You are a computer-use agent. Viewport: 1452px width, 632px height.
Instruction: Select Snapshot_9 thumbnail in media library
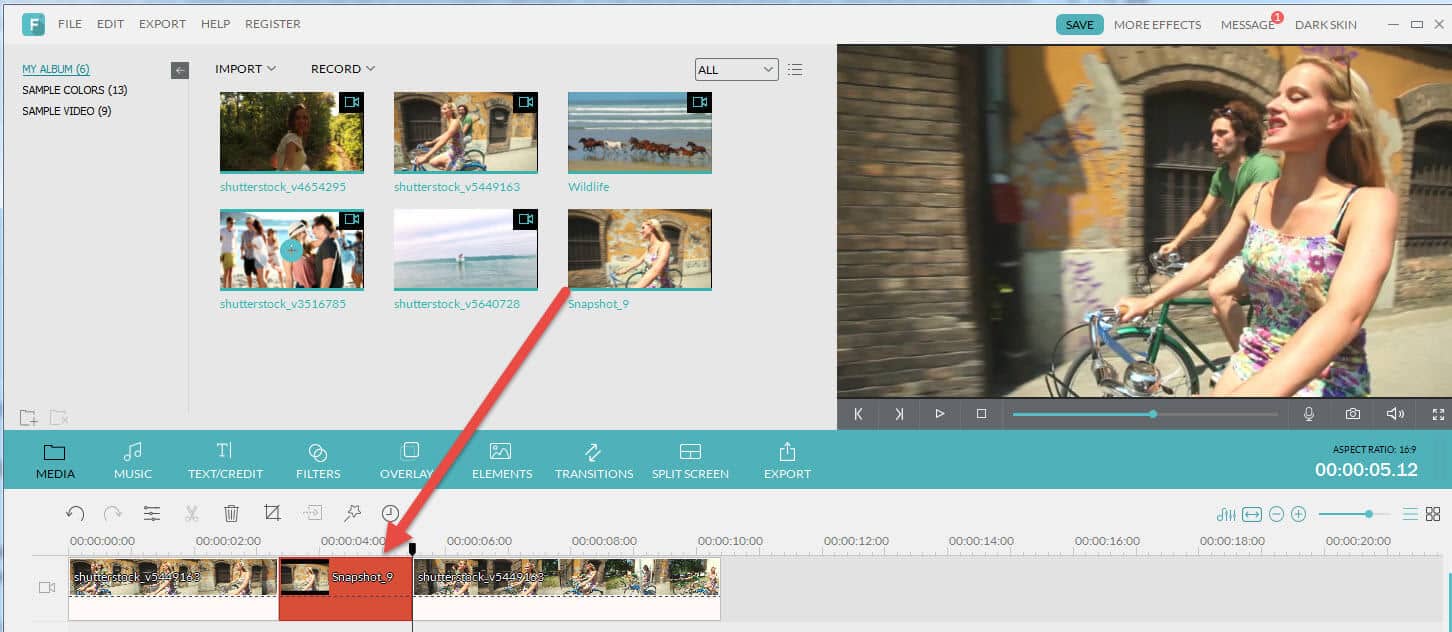(x=640, y=249)
